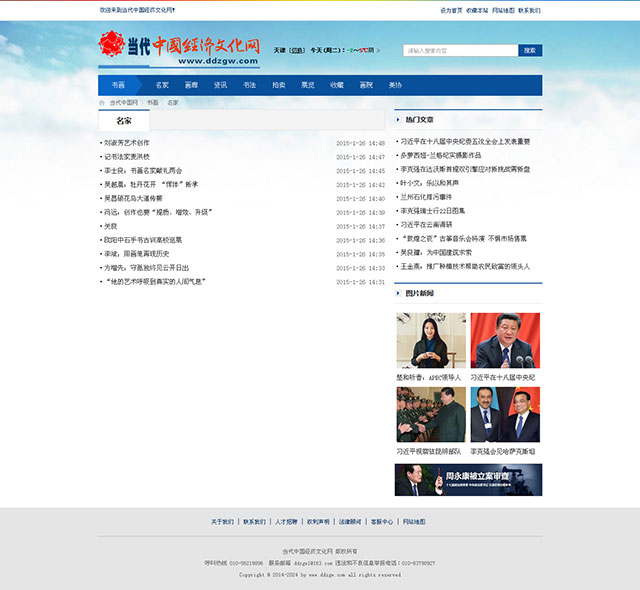The height and width of the screenshot is (590, 640).
Task: Select the 名家 tab heading
Action: pos(123,120)
